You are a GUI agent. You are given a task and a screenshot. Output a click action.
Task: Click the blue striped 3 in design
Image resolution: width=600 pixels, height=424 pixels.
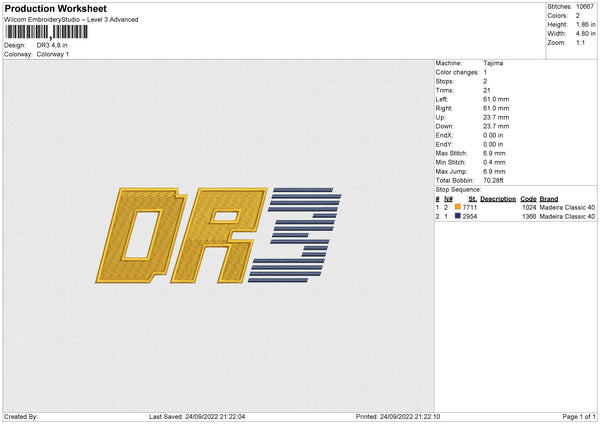295,235
